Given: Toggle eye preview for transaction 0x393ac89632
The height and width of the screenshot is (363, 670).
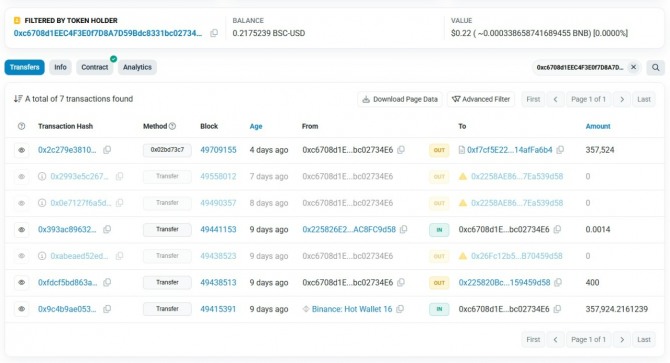Looking at the screenshot, I should [21, 230].
